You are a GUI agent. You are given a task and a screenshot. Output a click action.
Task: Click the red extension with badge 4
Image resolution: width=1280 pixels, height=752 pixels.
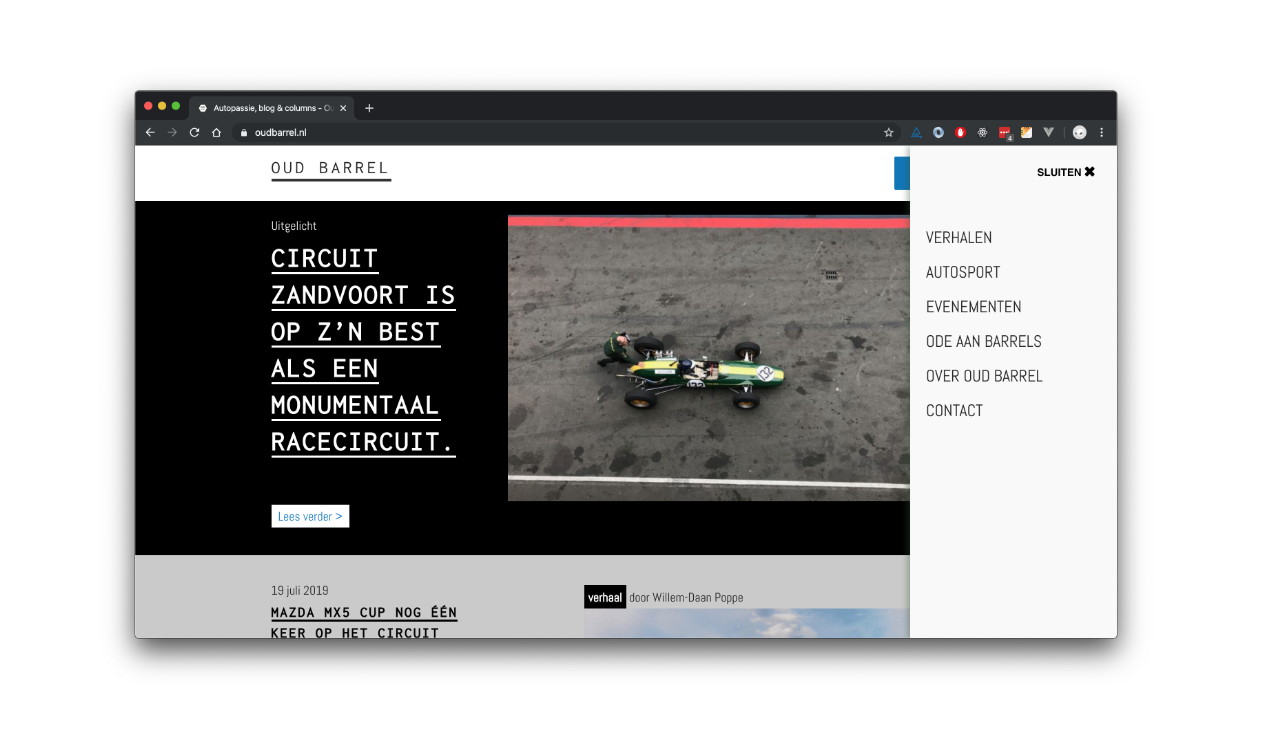coord(1005,133)
